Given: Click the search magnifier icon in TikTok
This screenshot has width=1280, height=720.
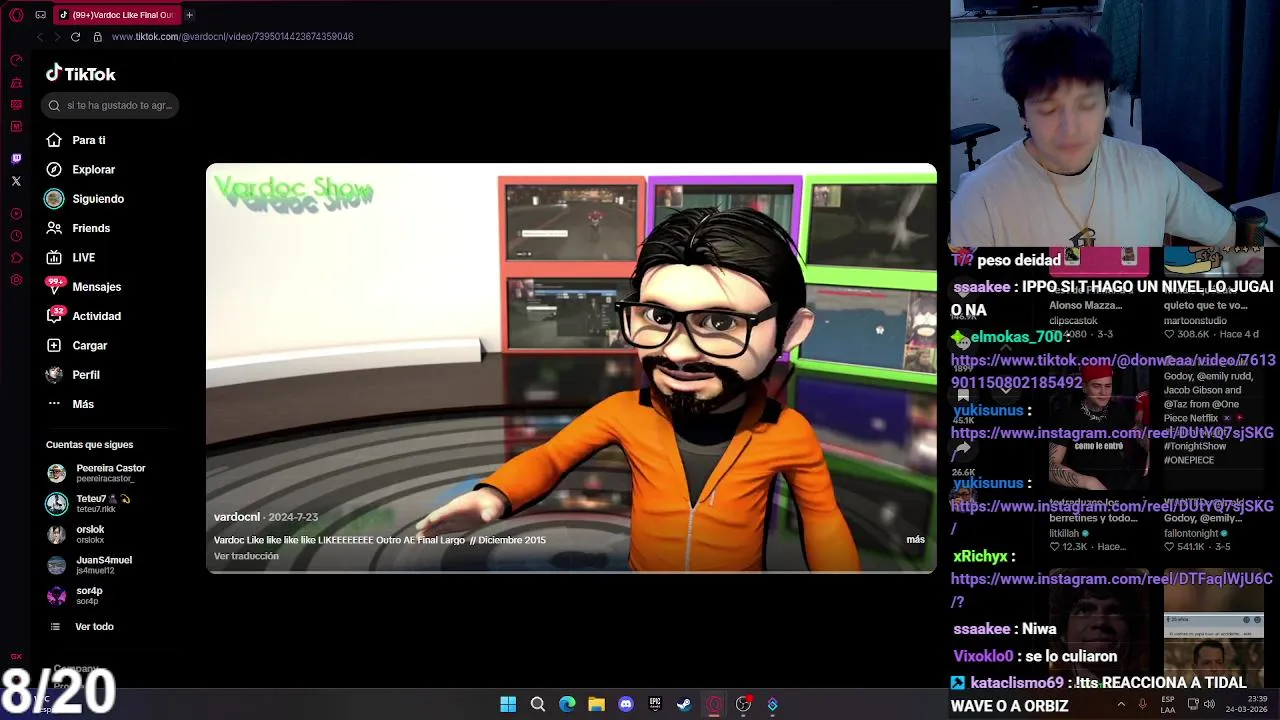Looking at the screenshot, I should point(55,105).
